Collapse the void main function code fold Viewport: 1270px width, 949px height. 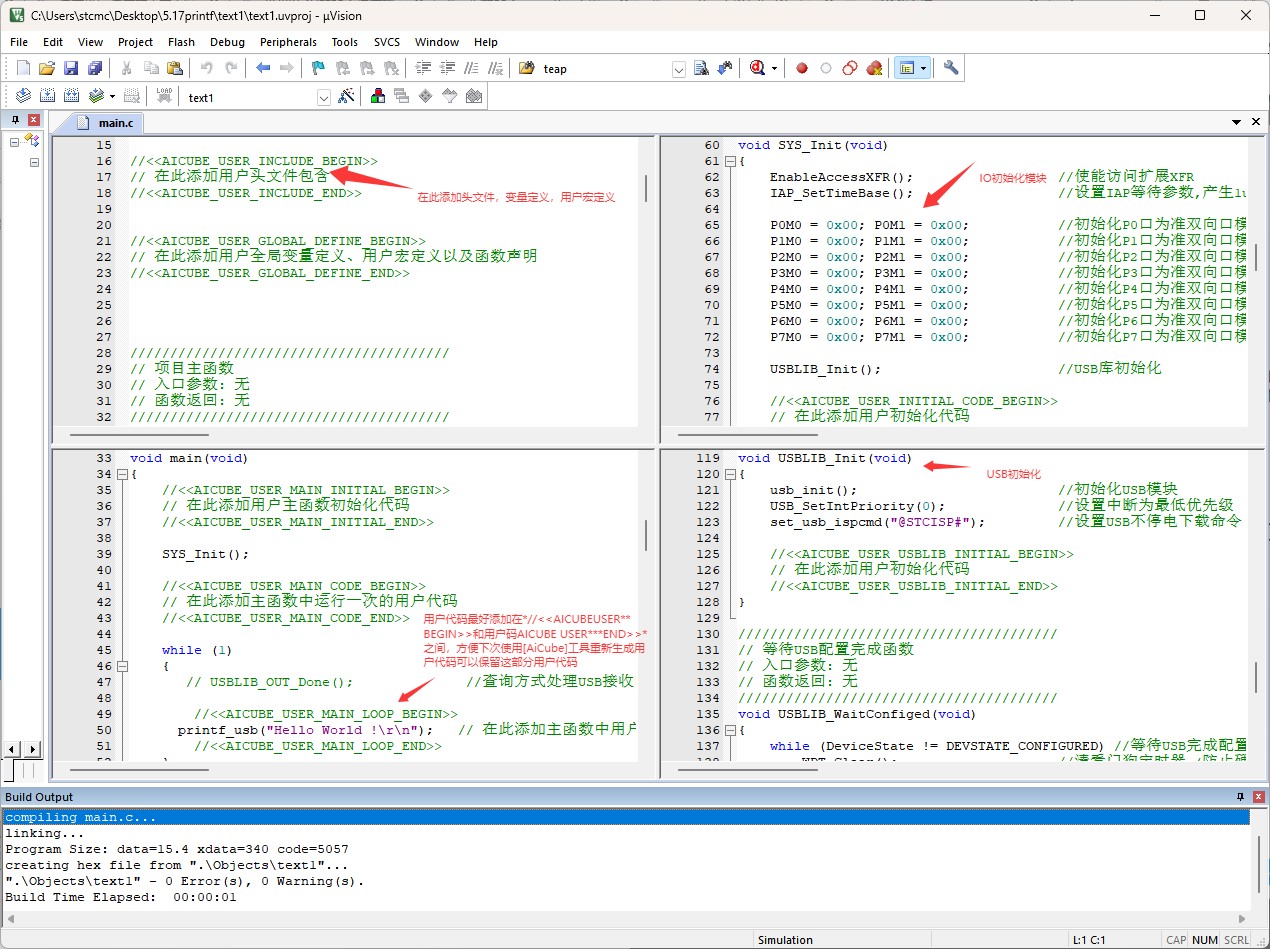coord(122,474)
